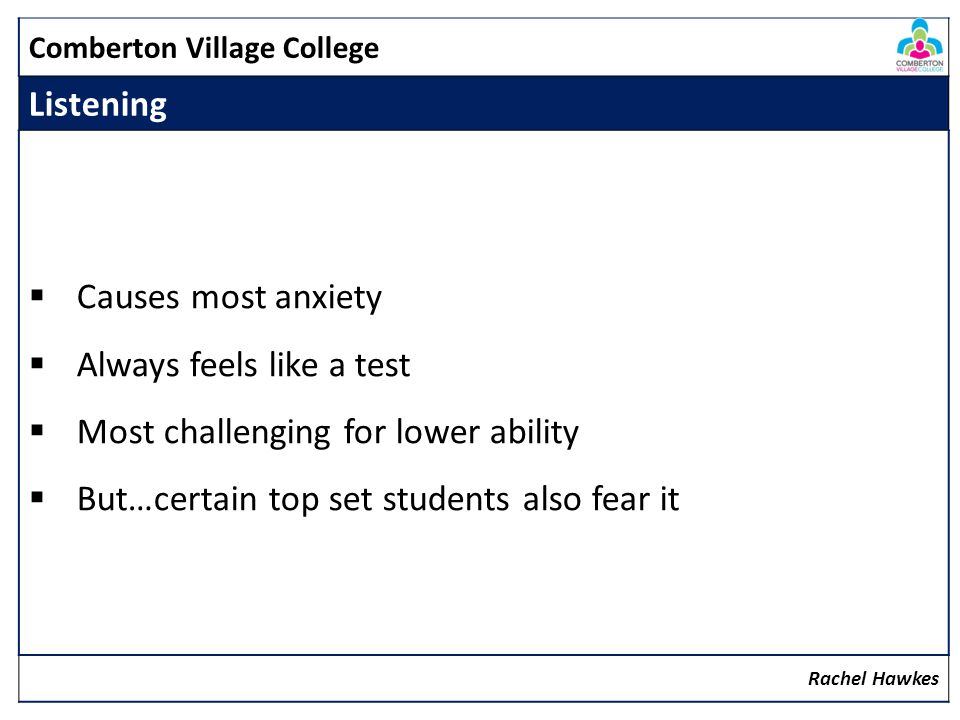Viewport: 960px width, 720px height.
Task: Select the Always feels like a test line
Action: pyautogui.click(x=243, y=365)
